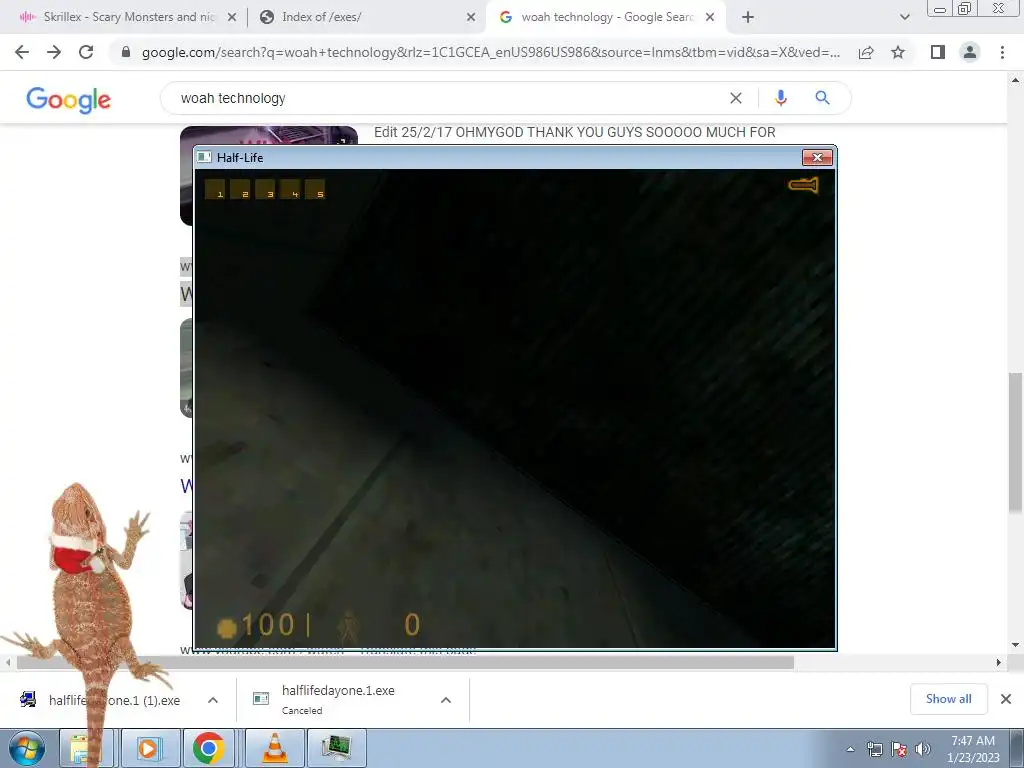Open Chrome's three-dot menu
Screen dimensions: 1024x768
[x=1002, y=52]
